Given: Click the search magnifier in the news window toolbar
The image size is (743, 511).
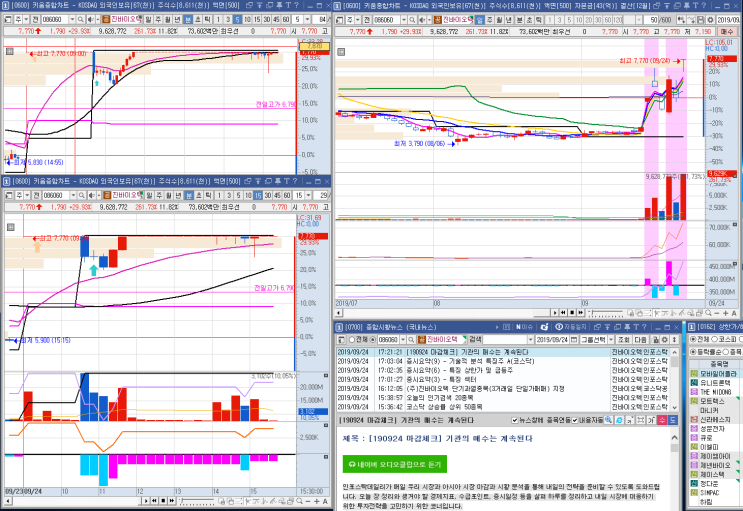Looking at the screenshot, I should point(412,340).
